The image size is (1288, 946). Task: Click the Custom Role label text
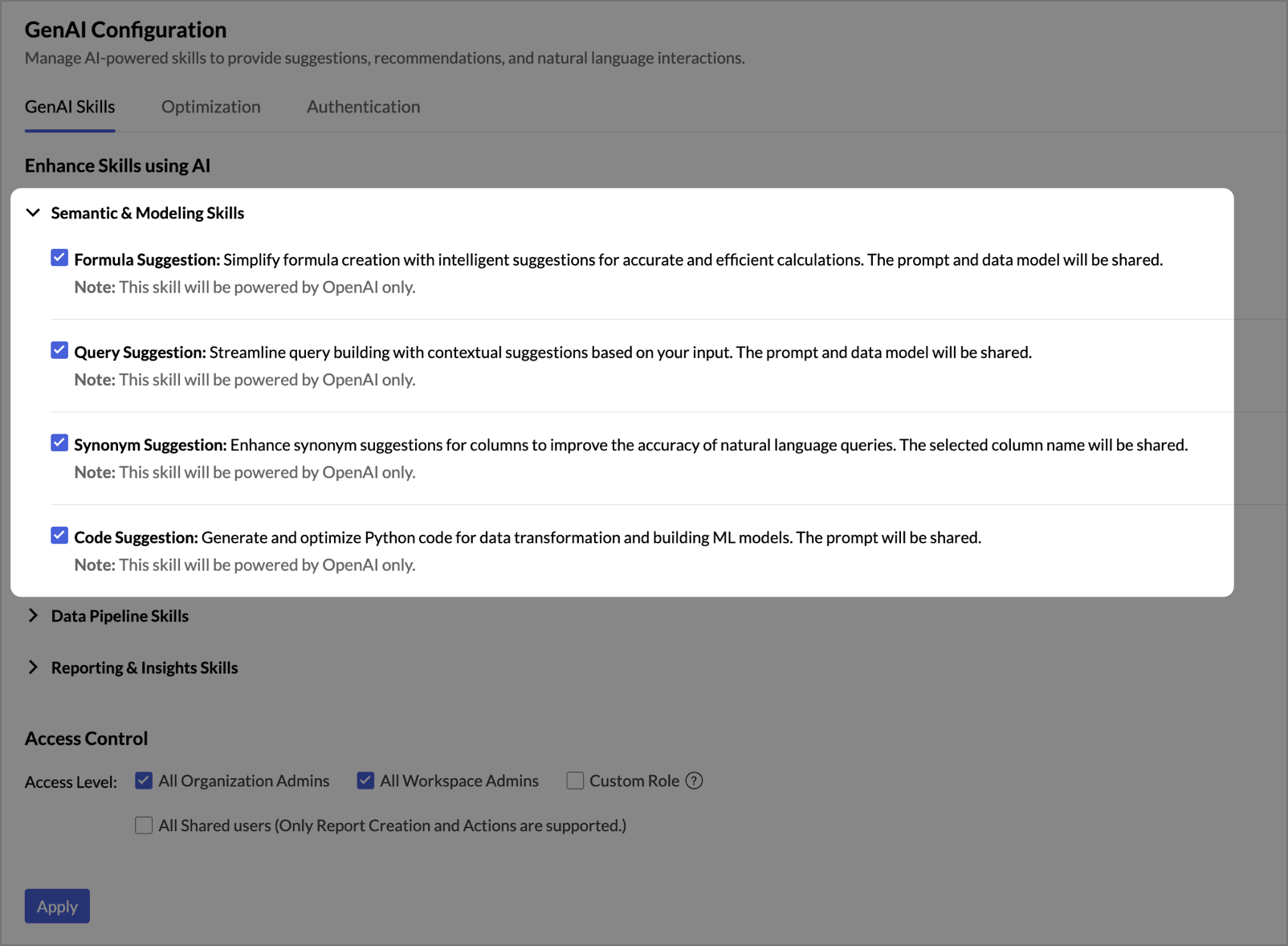click(634, 781)
